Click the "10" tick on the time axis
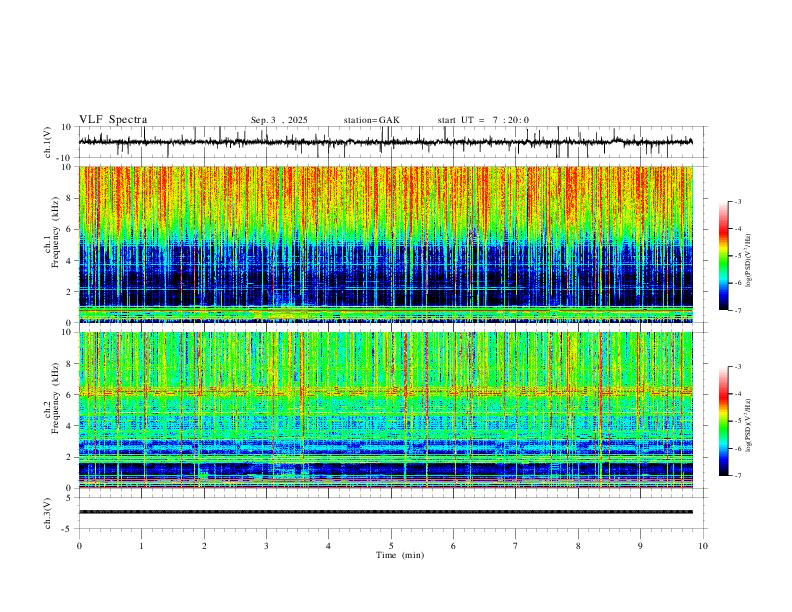Screen dimensions: 792x612 (x=703, y=546)
